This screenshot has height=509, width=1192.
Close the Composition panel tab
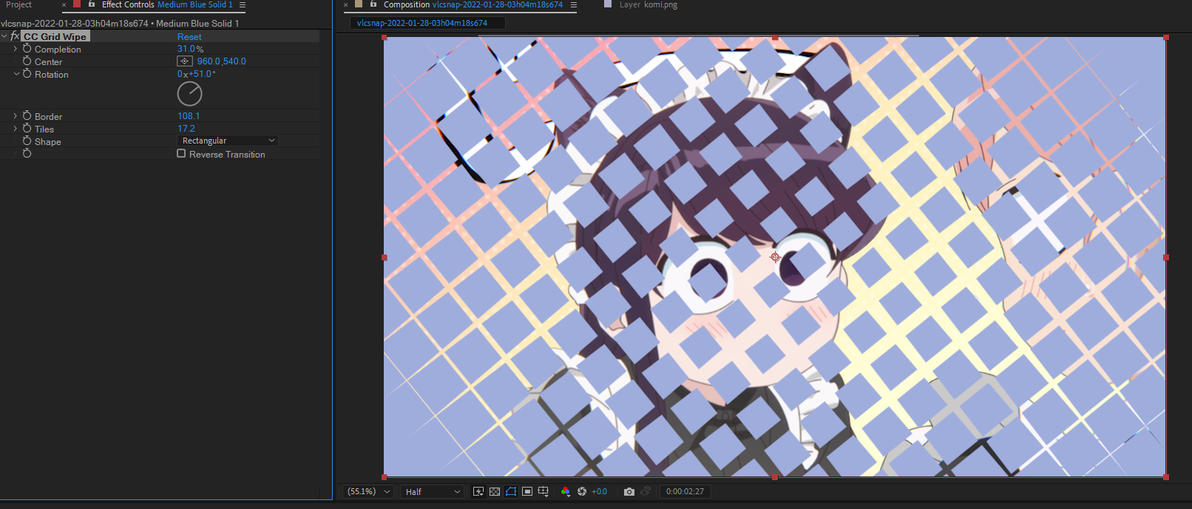point(346,5)
